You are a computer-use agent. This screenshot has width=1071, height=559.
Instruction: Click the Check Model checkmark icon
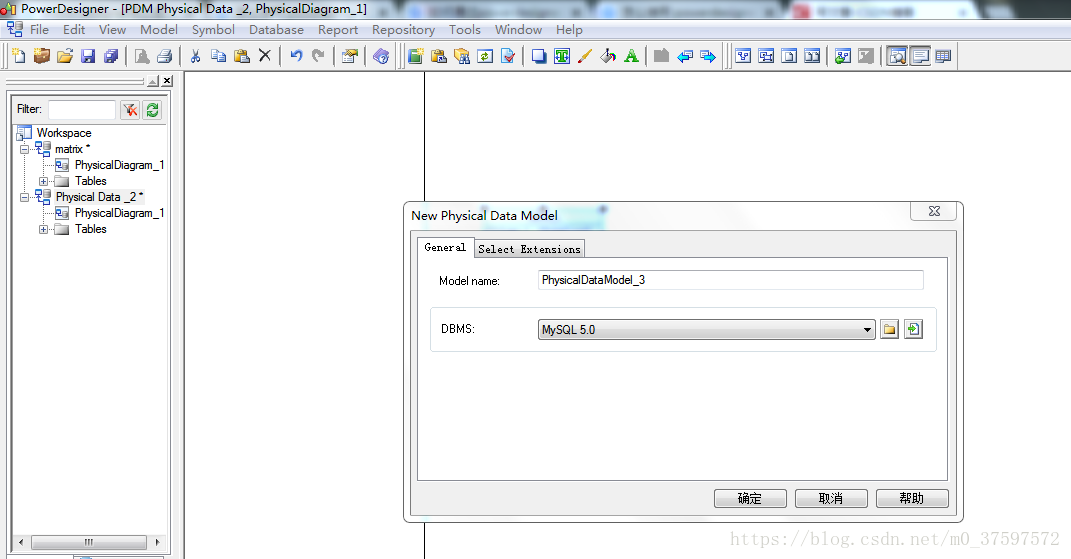pos(508,56)
